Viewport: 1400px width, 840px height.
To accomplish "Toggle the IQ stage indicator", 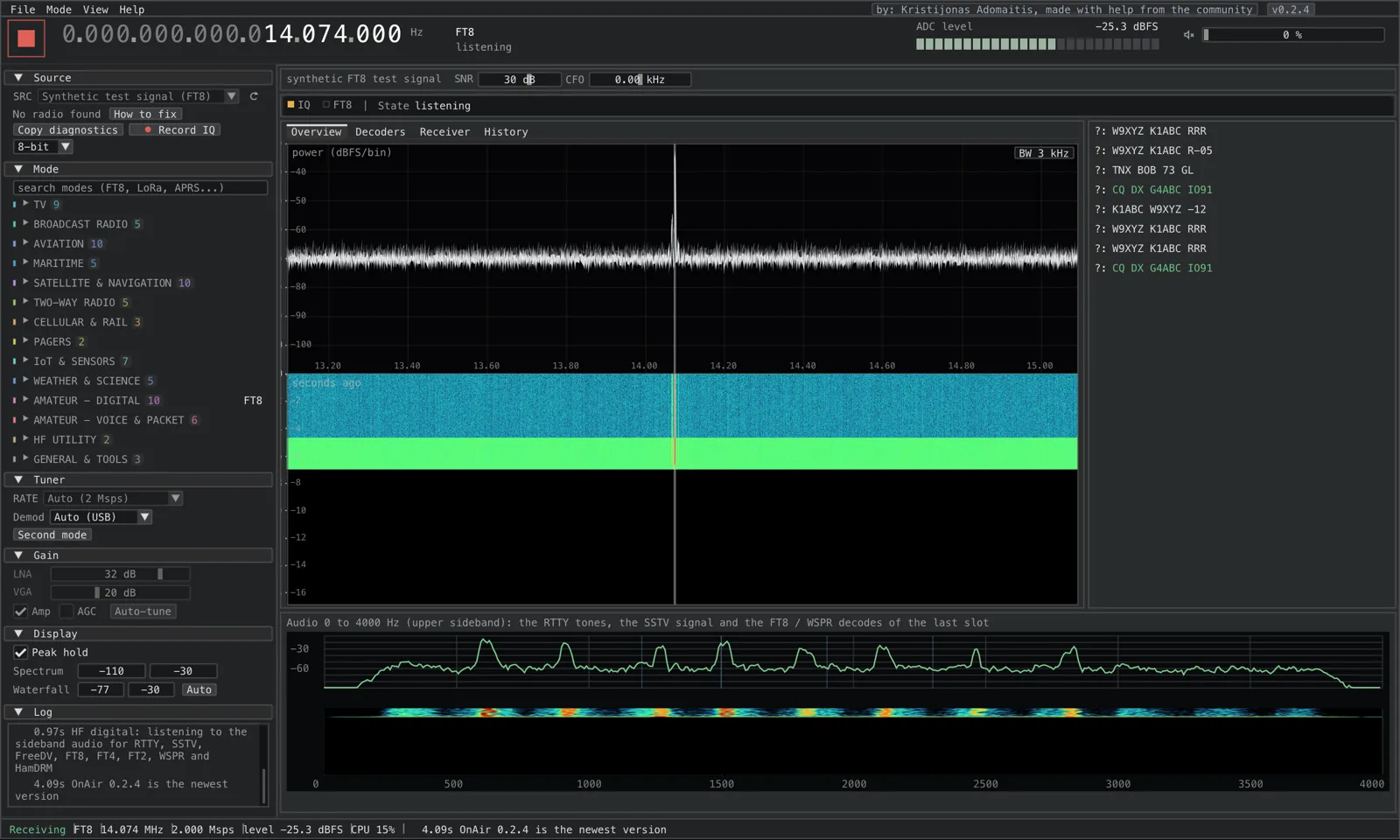I will click(298, 105).
